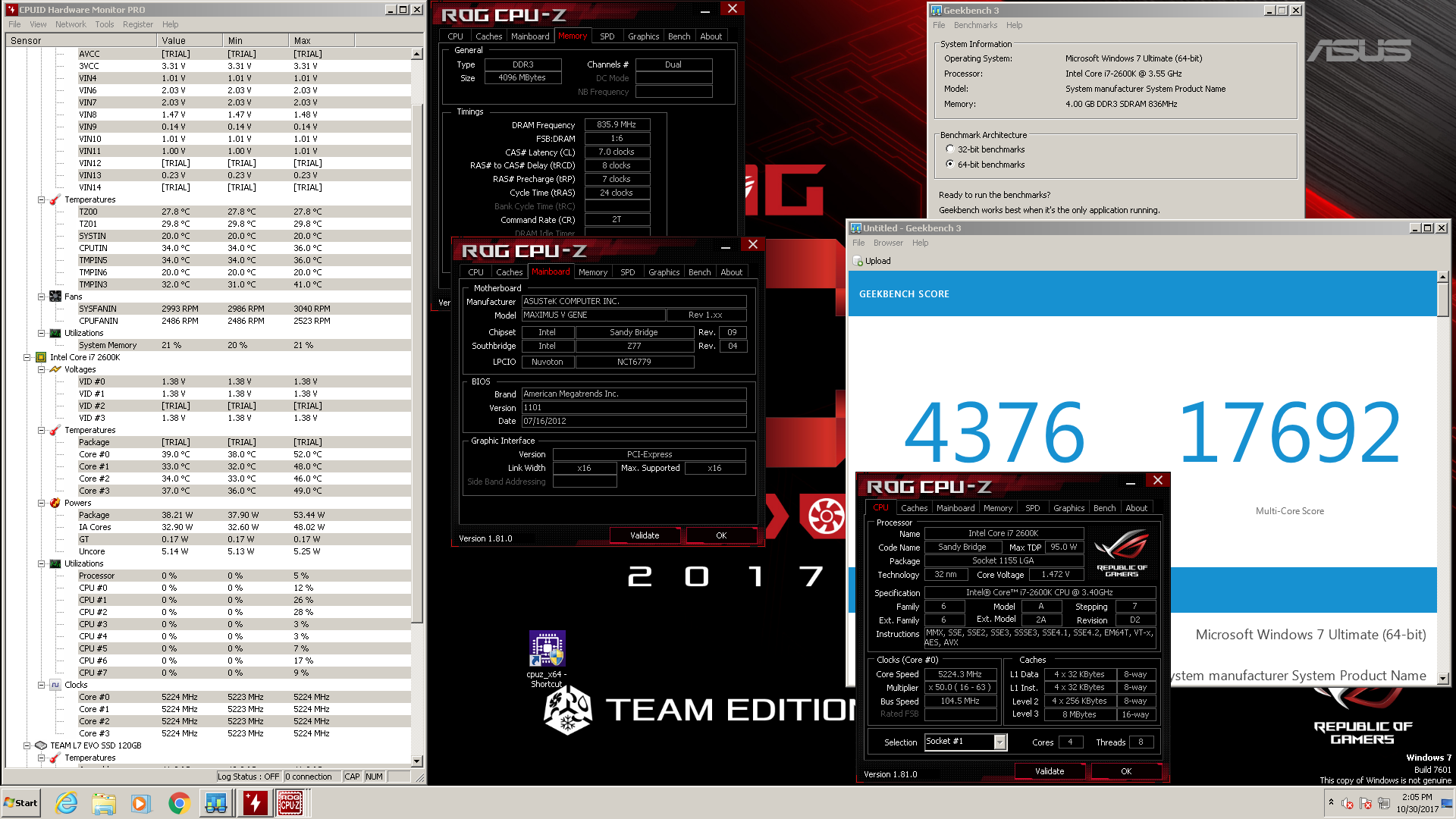This screenshot has width=1456, height=819.
Task: Click Validate in the CPU tab CPU-Z window
Action: [x=1050, y=771]
